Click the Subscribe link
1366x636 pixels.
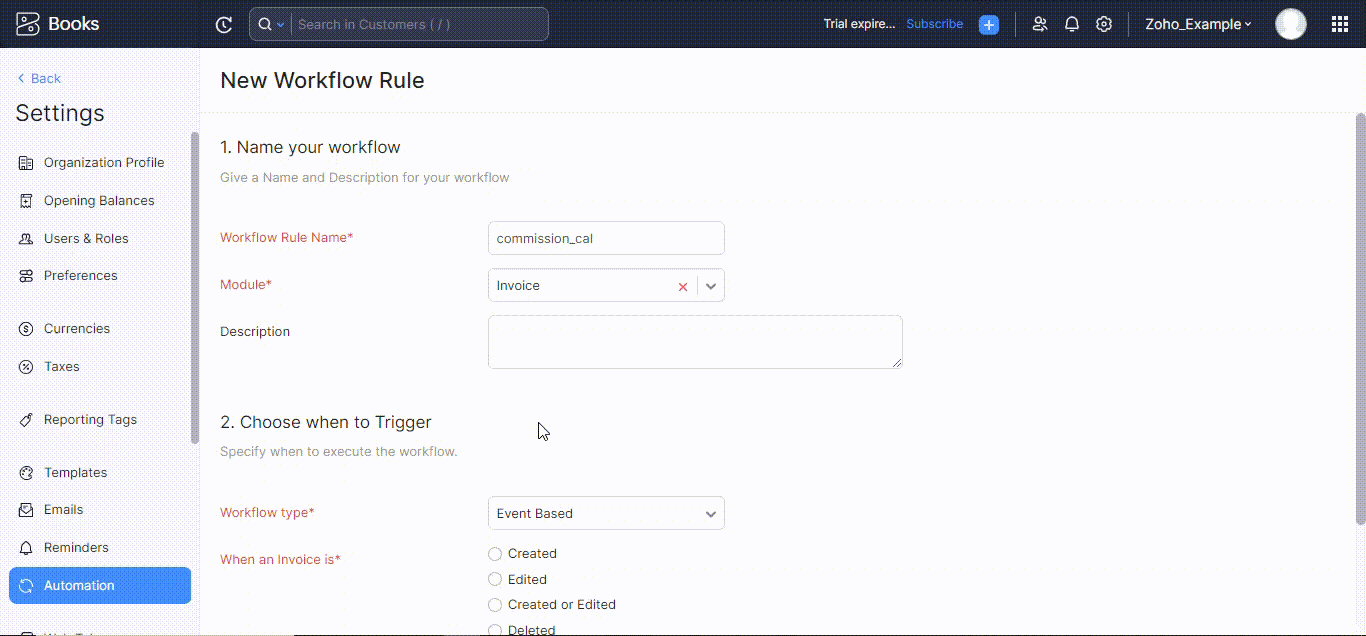pos(934,23)
